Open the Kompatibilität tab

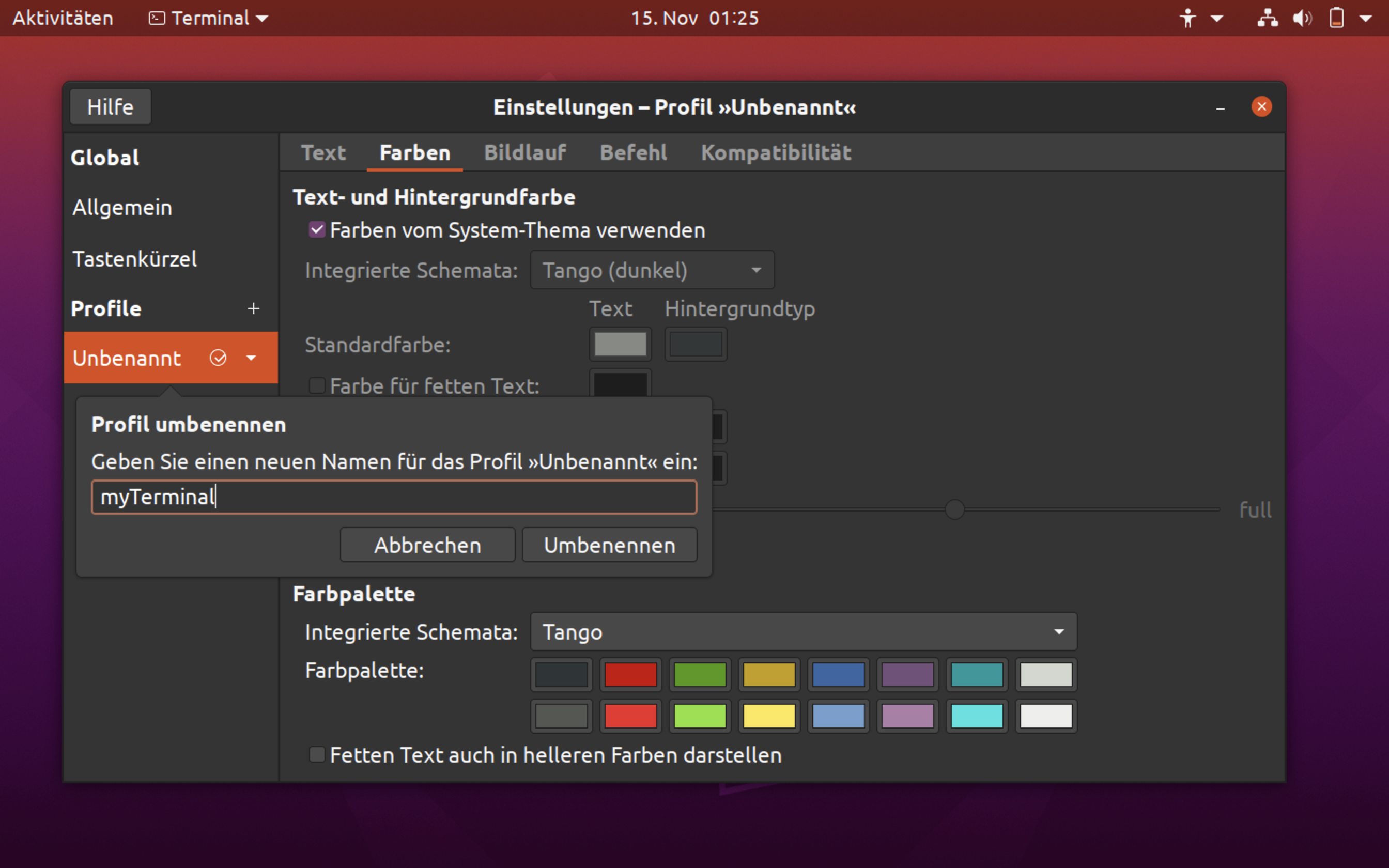(x=776, y=153)
